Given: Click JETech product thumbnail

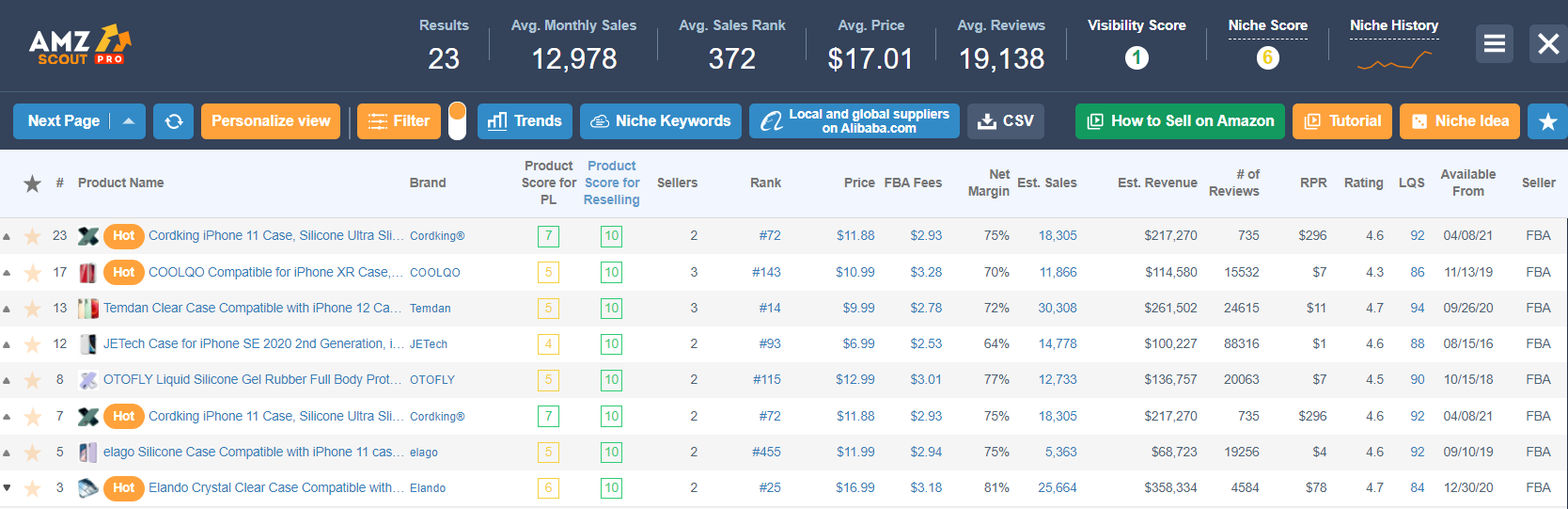Looking at the screenshot, I should coord(88,344).
